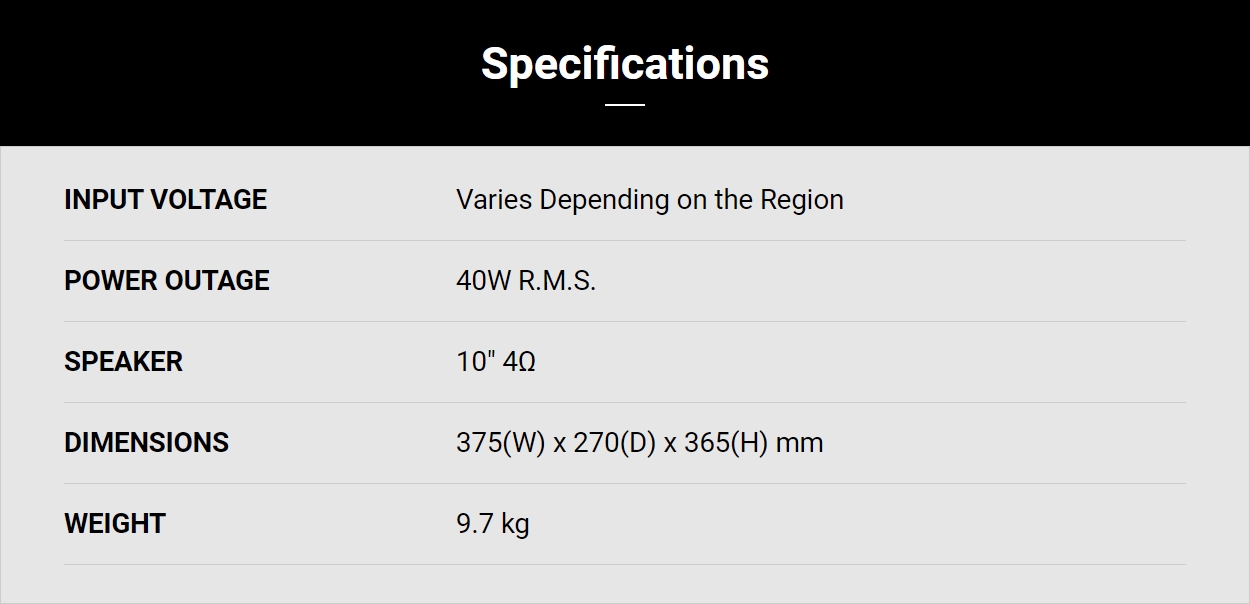Click '270(D)' in the dimensions value

614,442
